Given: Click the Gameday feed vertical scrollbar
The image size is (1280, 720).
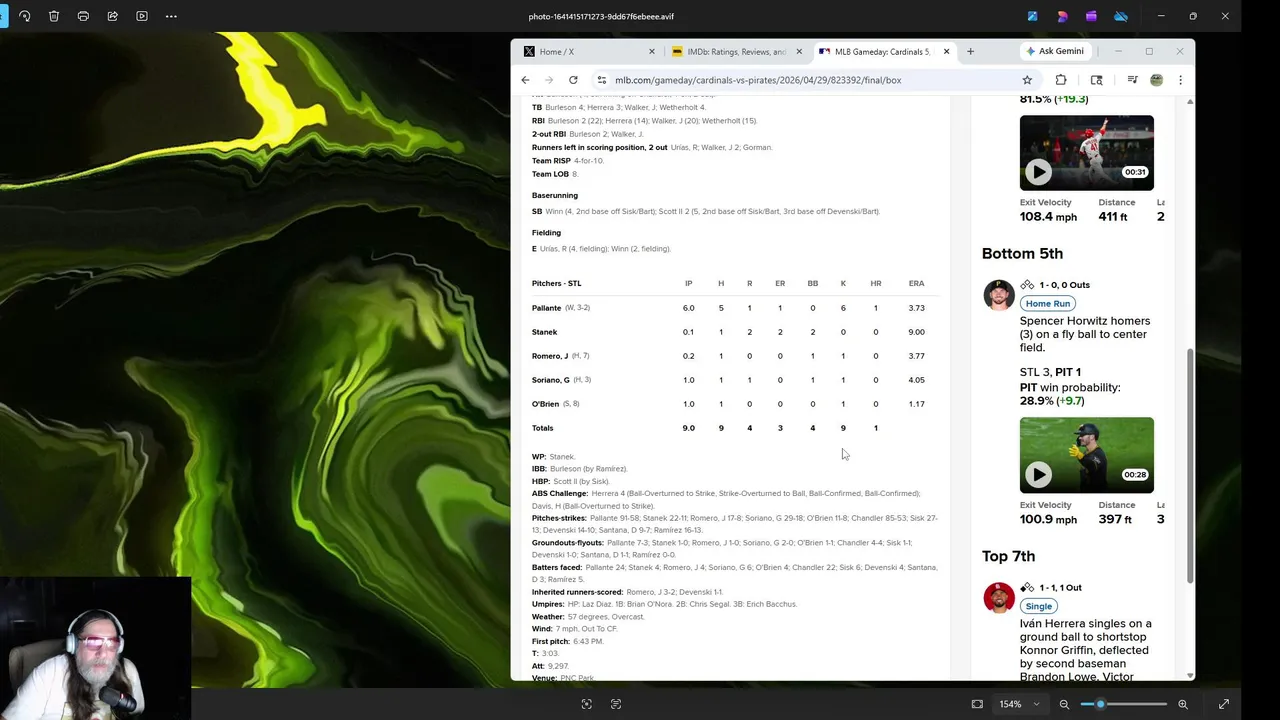Looking at the screenshot, I should click(1189, 465).
